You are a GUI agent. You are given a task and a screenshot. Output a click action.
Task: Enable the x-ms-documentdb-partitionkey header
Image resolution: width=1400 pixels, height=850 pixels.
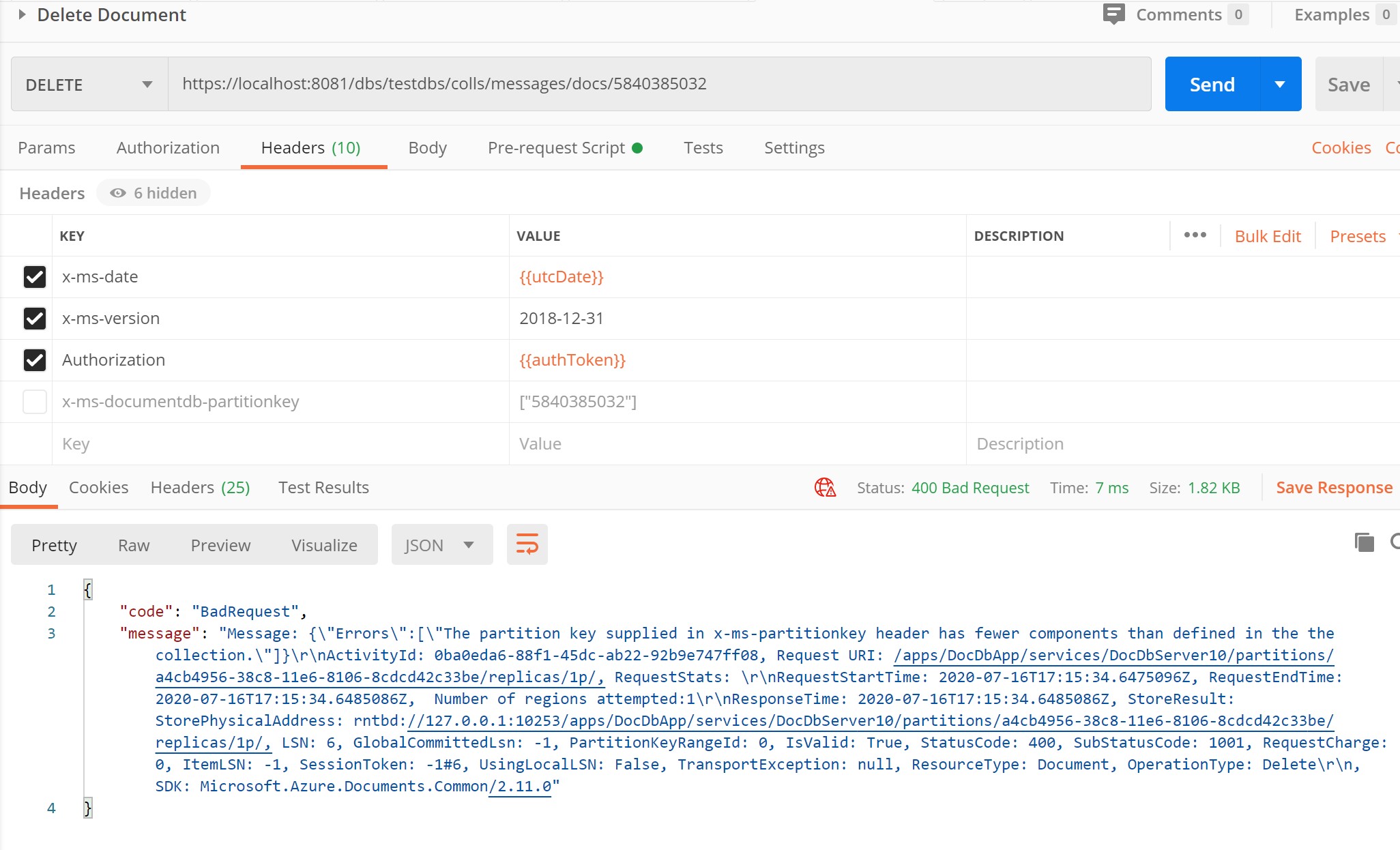(34, 402)
